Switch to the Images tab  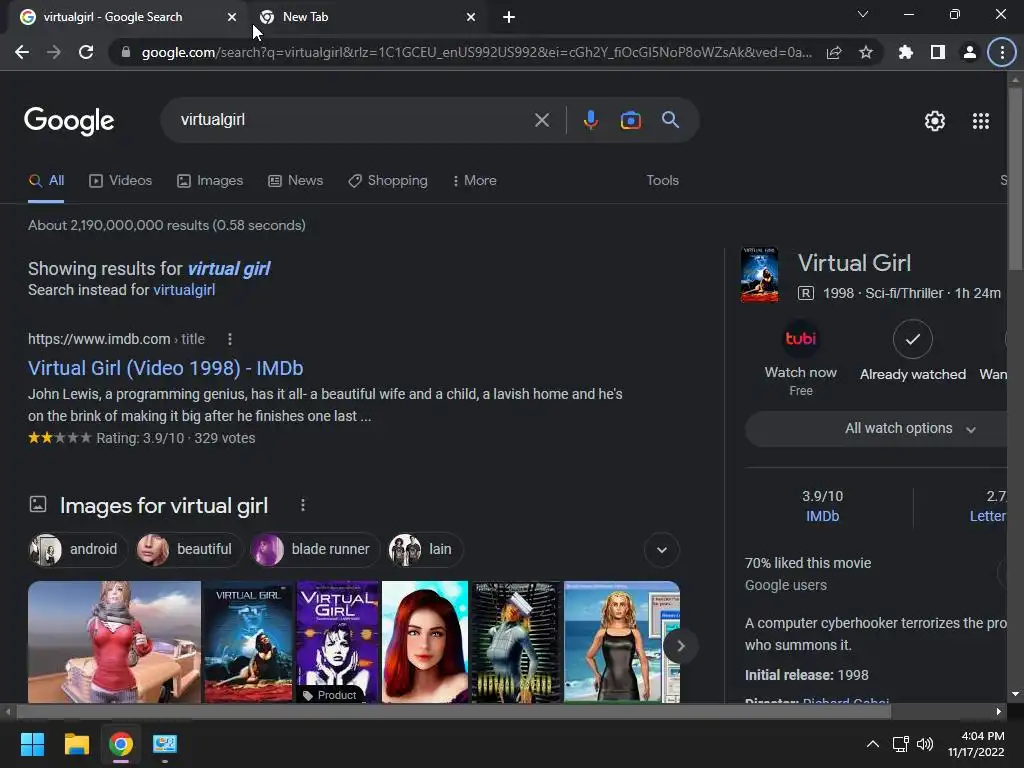(x=210, y=180)
